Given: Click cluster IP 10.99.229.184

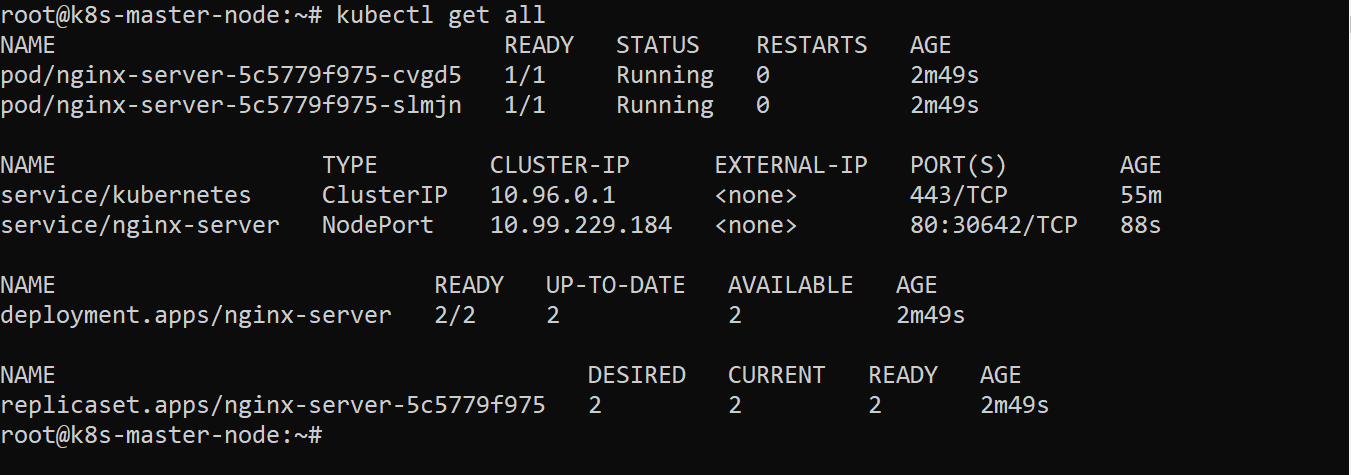Looking at the screenshot, I should point(581,225).
